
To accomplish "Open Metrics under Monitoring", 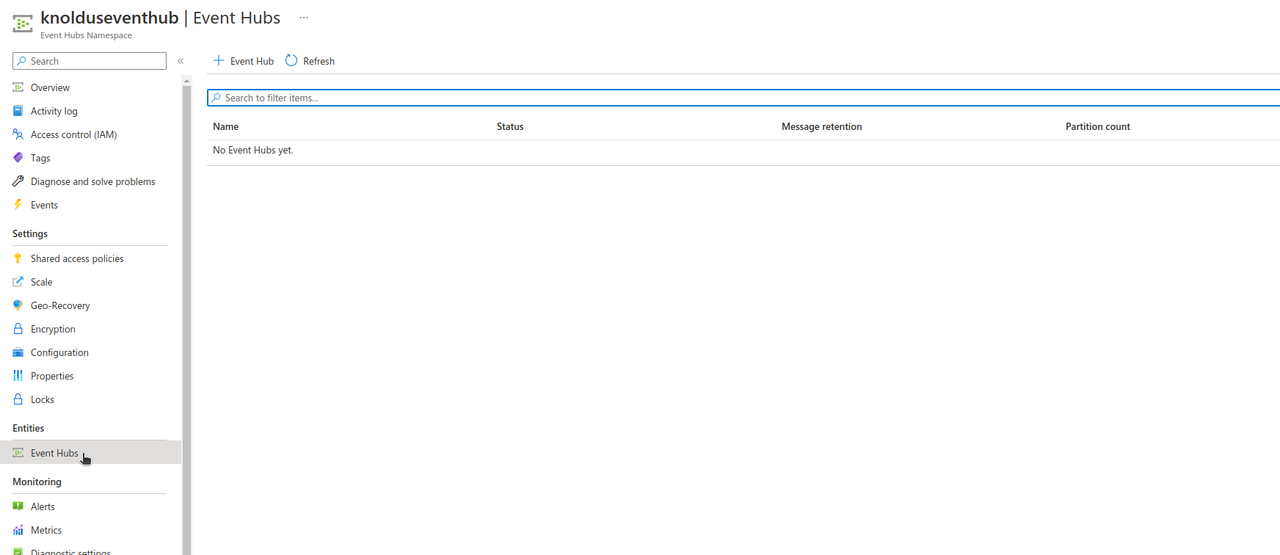I will (46, 530).
